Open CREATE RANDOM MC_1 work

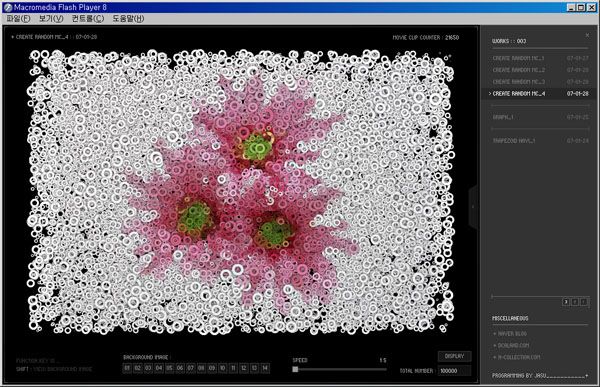540,58
